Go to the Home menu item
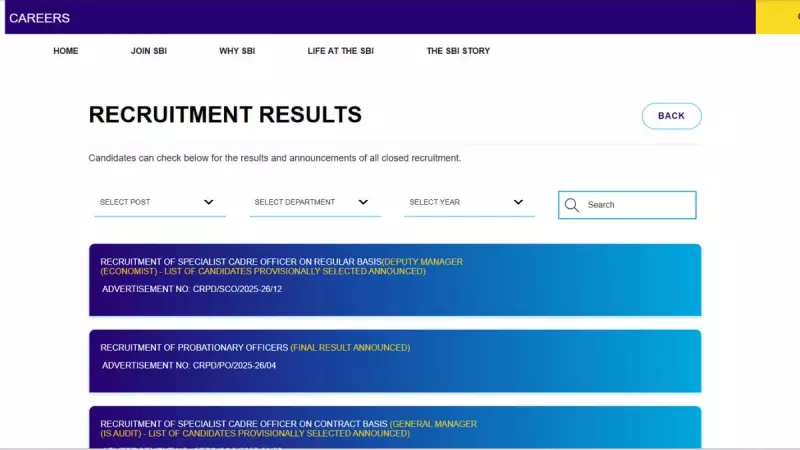The width and height of the screenshot is (800, 450). coord(66,51)
